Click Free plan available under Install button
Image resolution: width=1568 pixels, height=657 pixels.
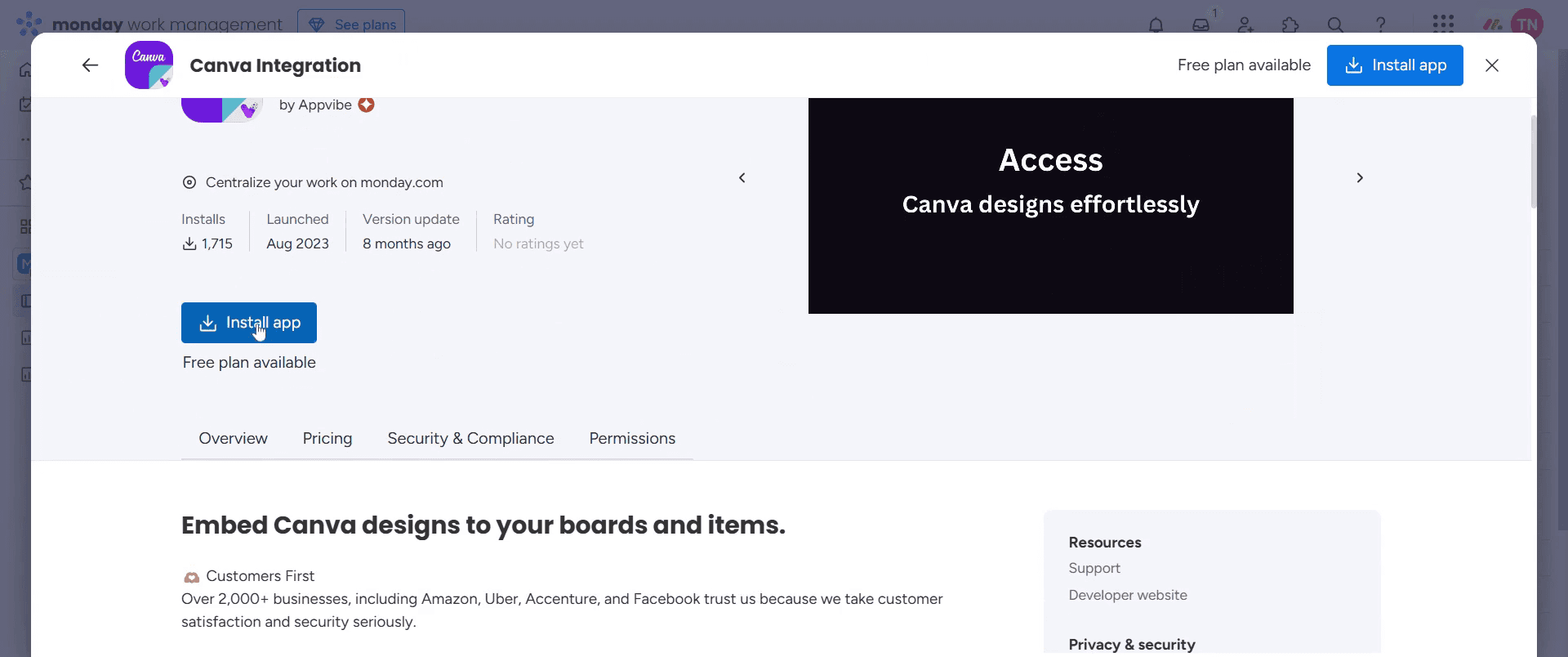(x=249, y=363)
